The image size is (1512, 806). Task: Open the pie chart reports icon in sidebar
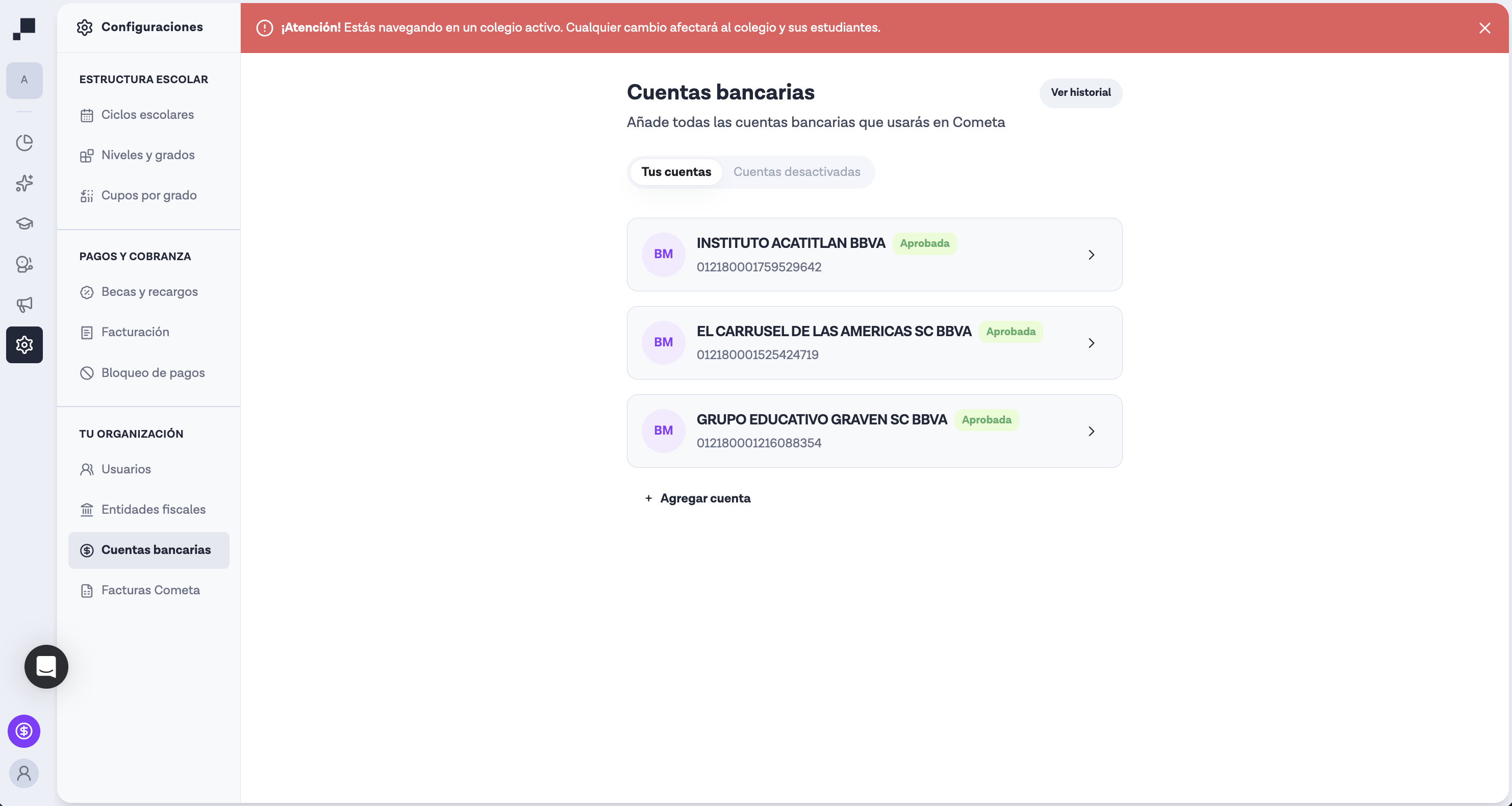click(24, 143)
